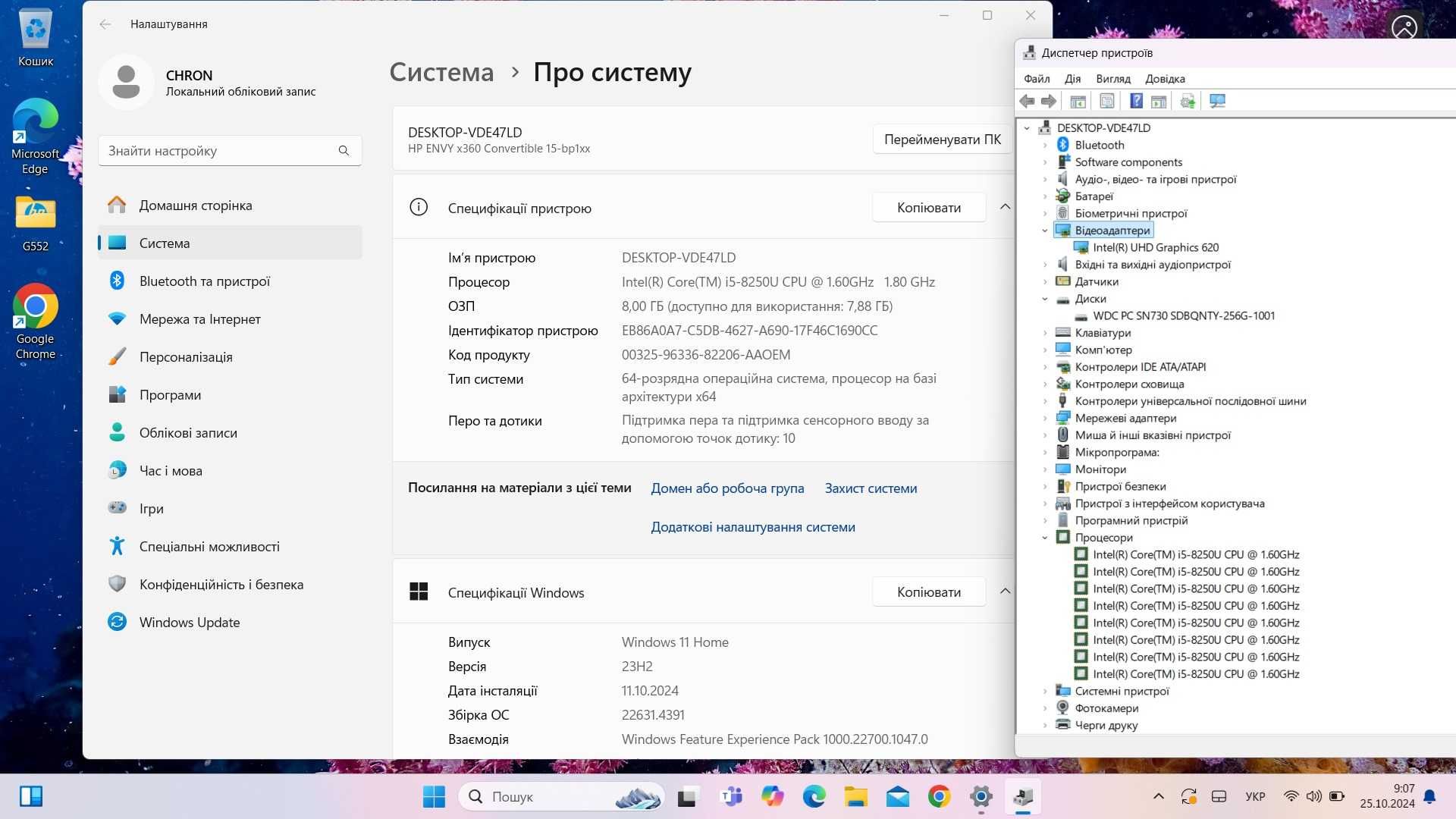Expand the Мережеві адаптери tree node
The image size is (1456, 819).
(1045, 418)
